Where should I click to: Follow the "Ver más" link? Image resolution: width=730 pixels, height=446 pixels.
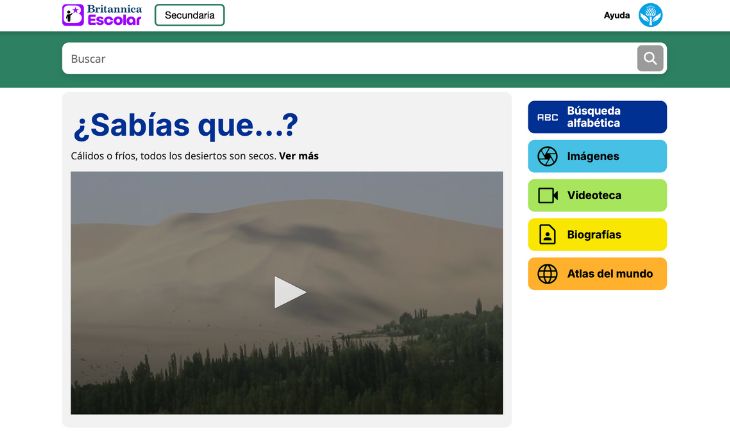point(299,156)
